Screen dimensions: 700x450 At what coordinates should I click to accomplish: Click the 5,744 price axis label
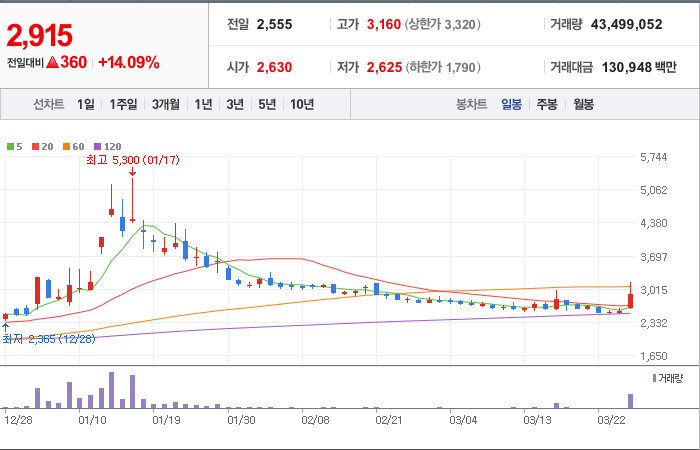pyautogui.click(x=654, y=157)
